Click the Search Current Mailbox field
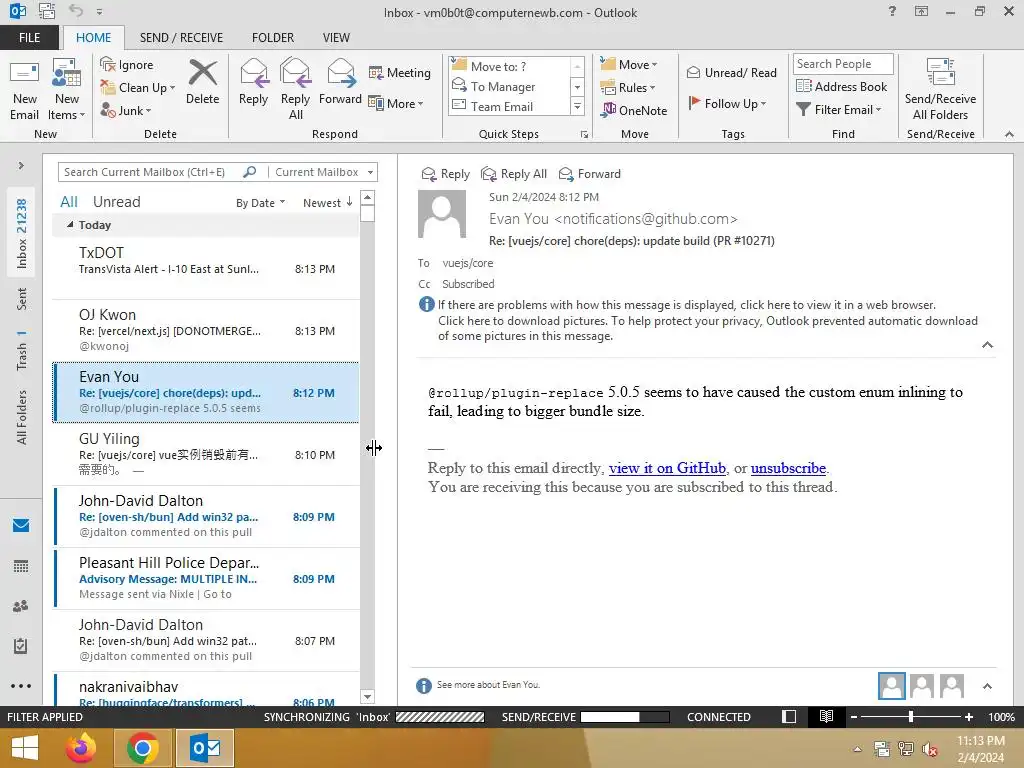This screenshot has height=768, width=1024. 152,172
